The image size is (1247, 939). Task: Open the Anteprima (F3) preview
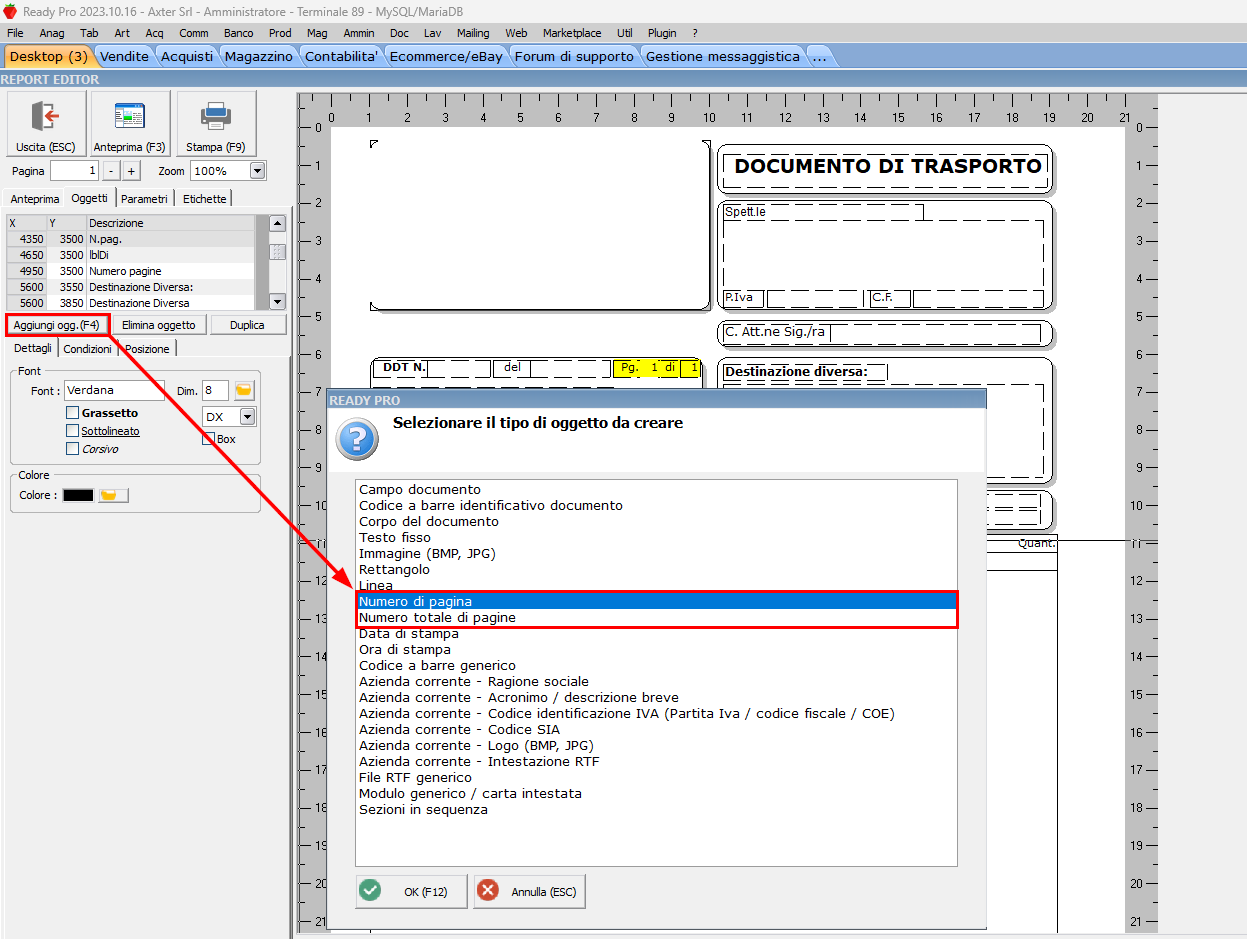click(x=129, y=124)
